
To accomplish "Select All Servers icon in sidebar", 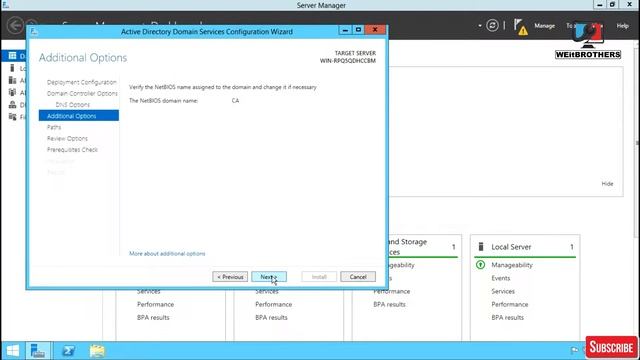I will [12, 80].
